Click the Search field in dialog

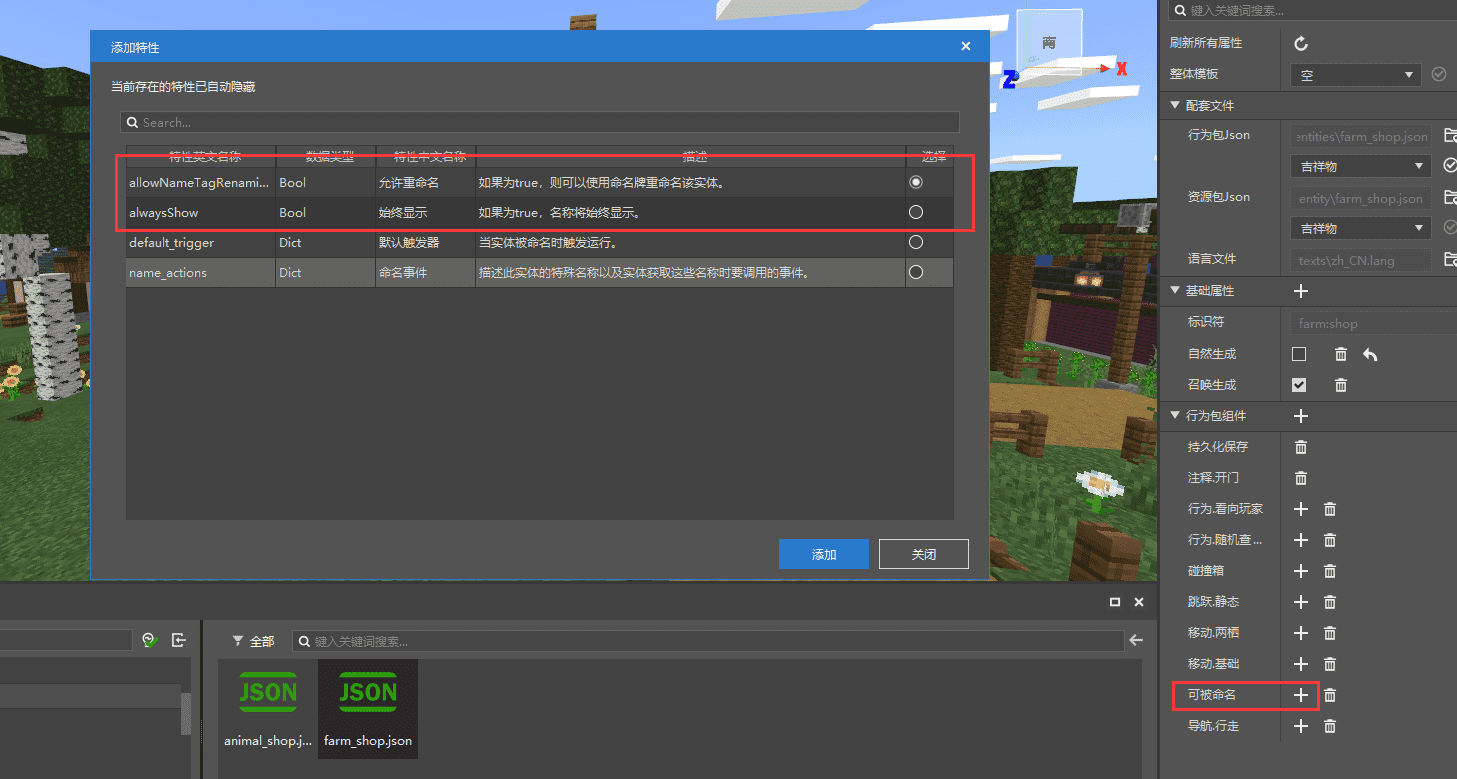[540, 122]
